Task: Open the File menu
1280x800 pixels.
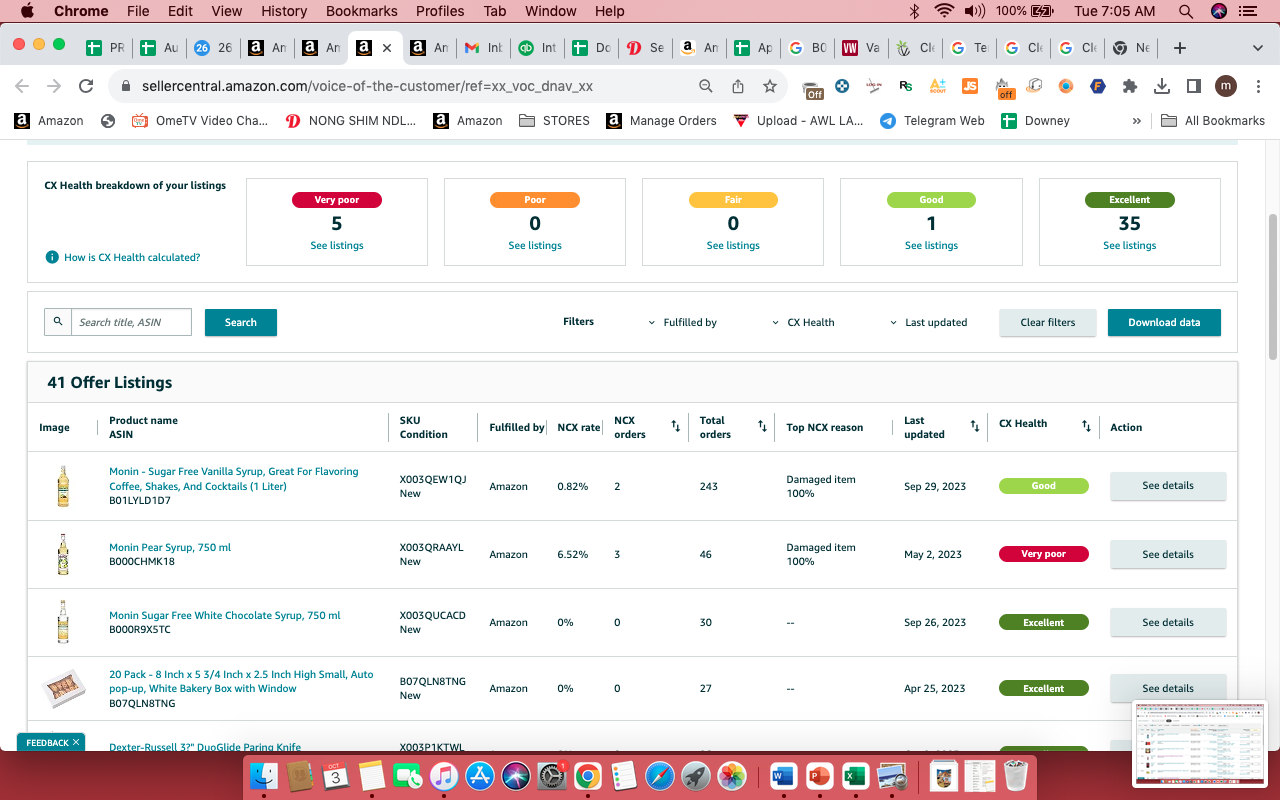Action: pos(138,11)
